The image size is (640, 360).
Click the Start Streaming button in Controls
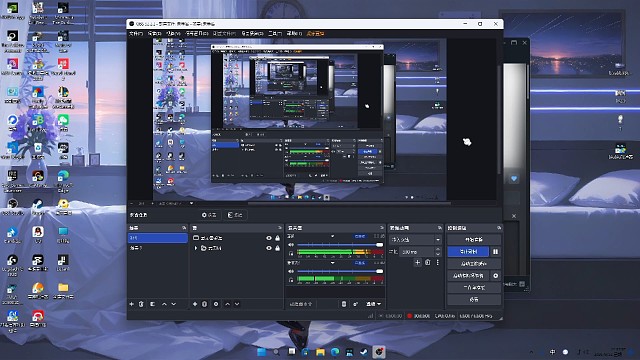(x=474, y=240)
